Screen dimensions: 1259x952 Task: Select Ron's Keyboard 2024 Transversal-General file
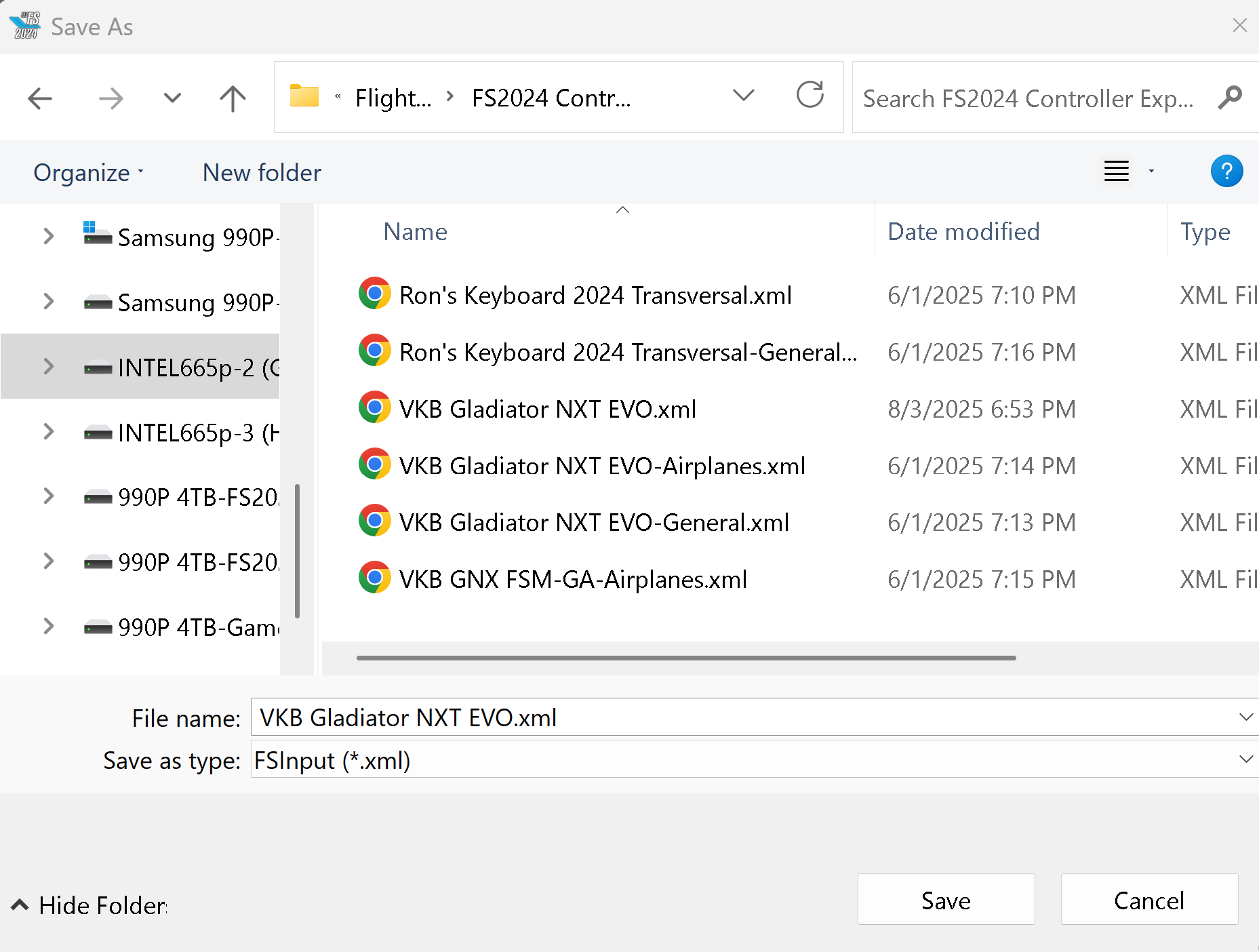[628, 353]
